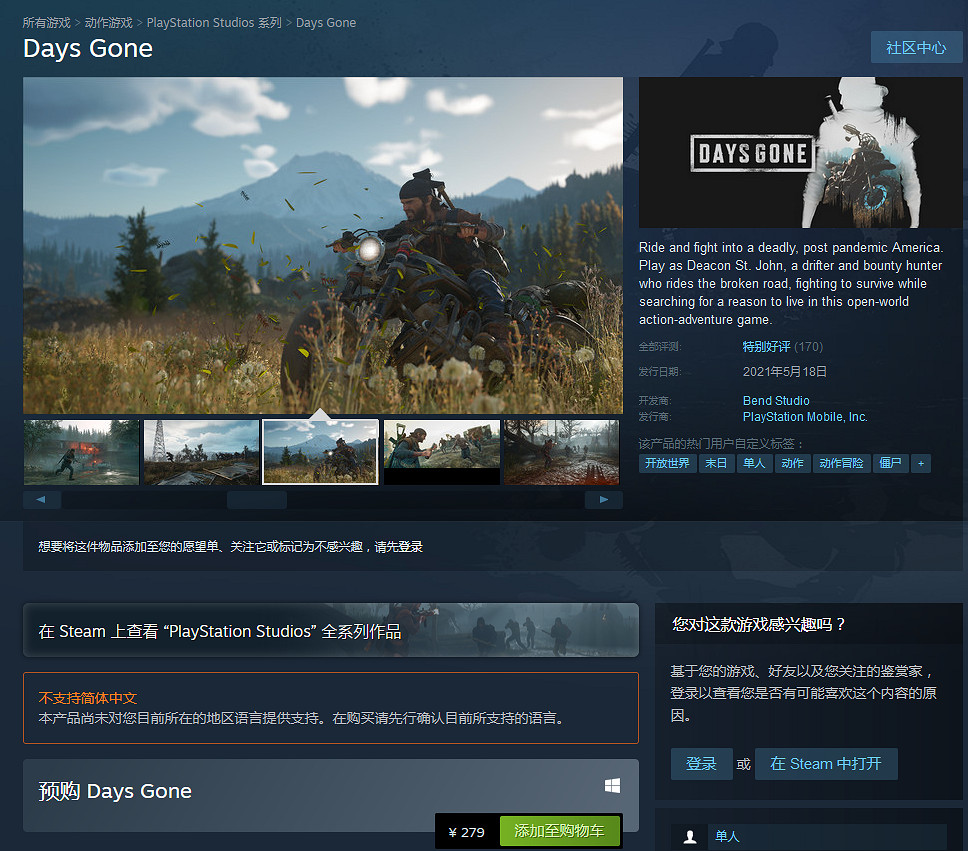Screen dimensions: 968x851
Task: Select the fourth screenshot thumbnail
Action: tap(441, 452)
